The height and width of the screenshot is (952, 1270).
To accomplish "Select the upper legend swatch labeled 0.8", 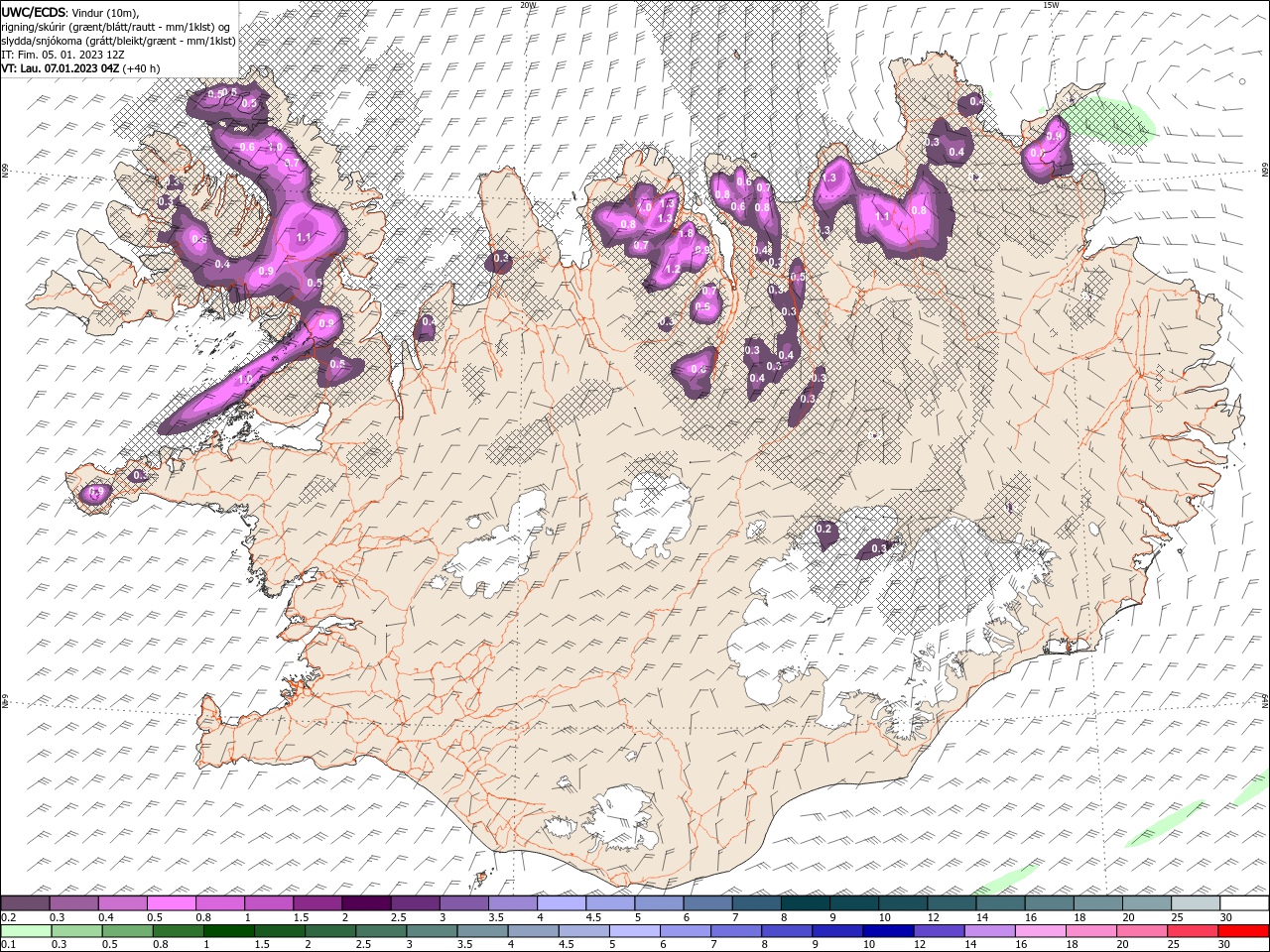I will tap(220, 903).
